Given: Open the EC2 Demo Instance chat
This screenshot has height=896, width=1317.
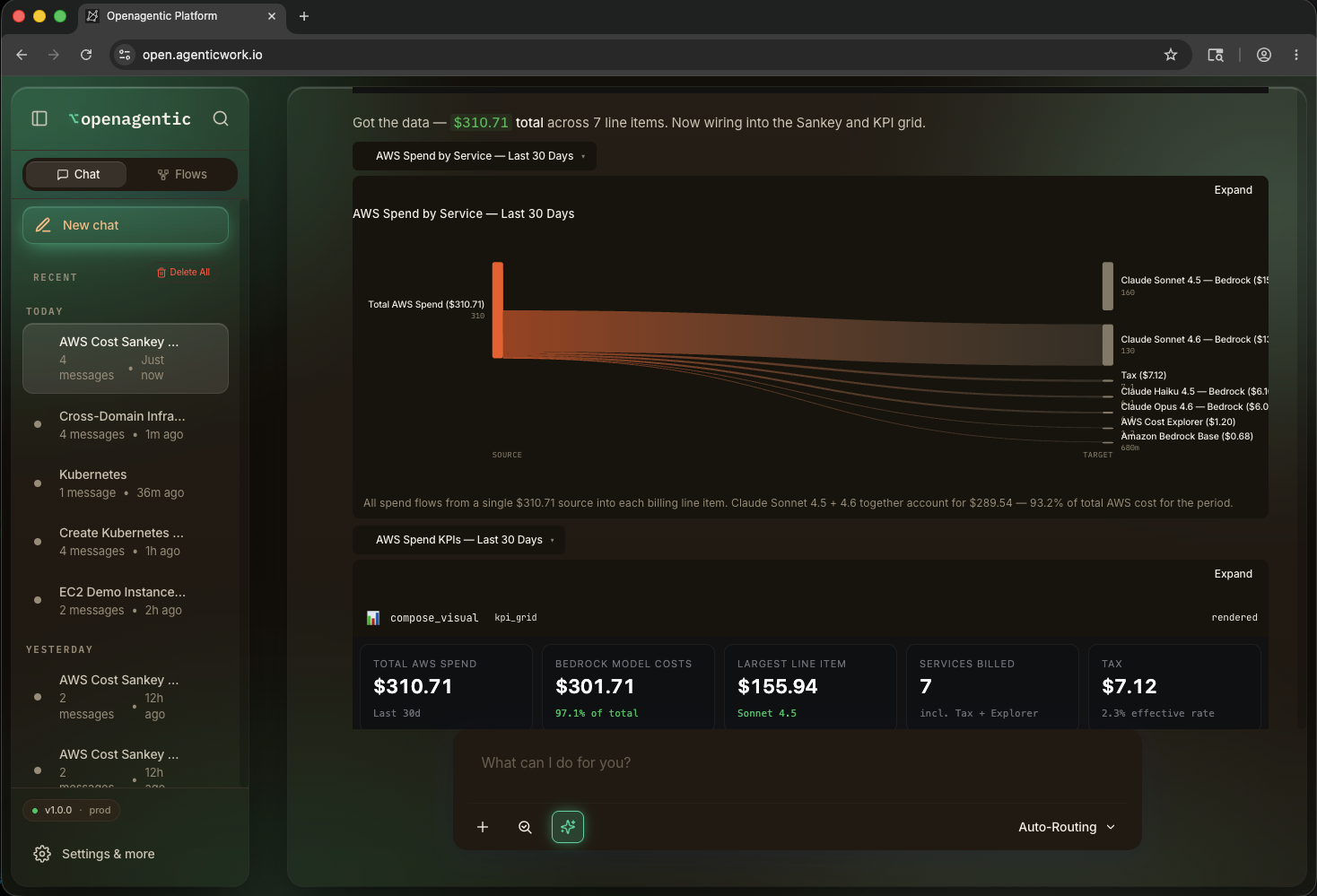Looking at the screenshot, I should pos(126,601).
